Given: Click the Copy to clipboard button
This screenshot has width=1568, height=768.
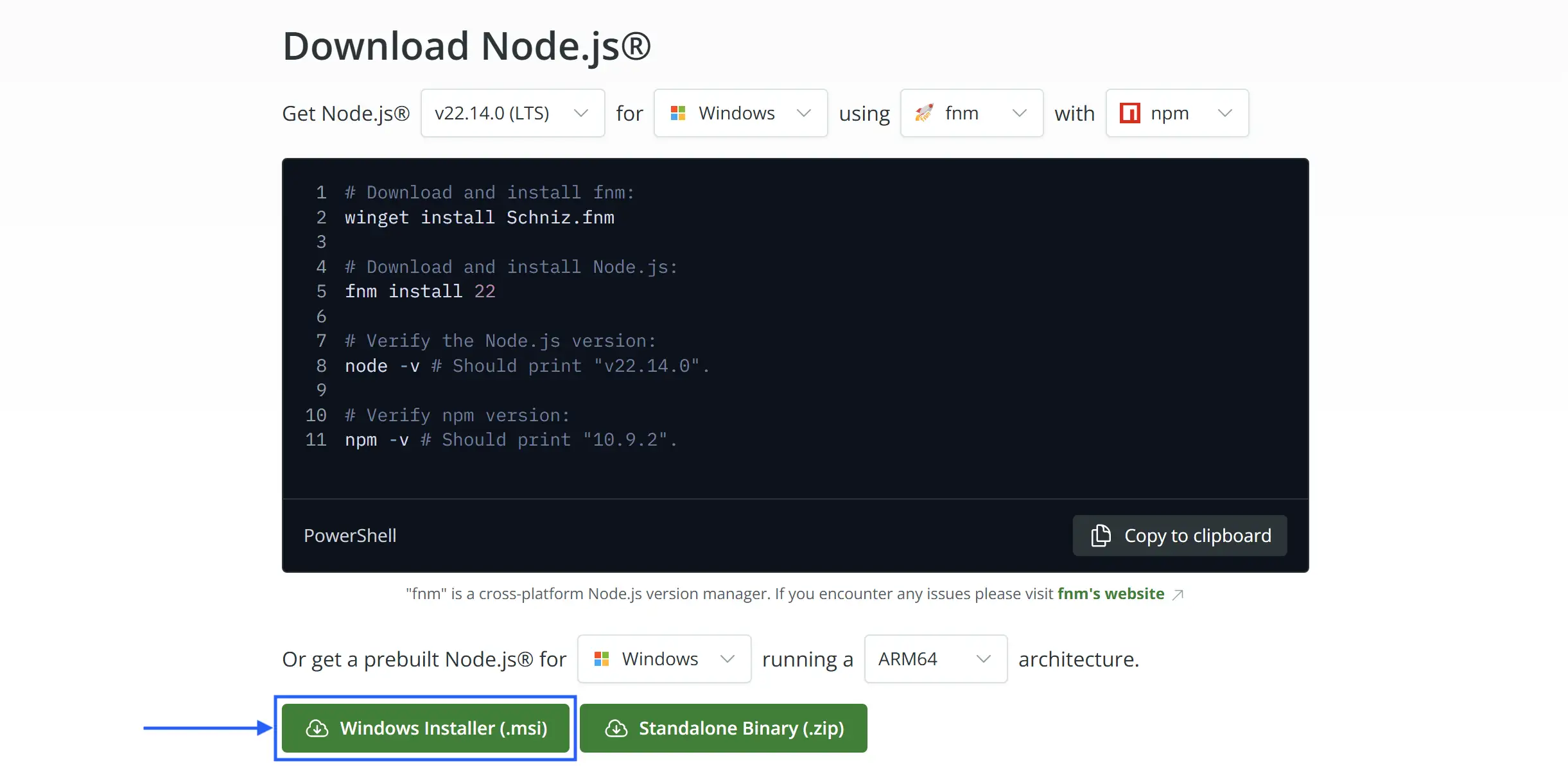Looking at the screenshot, I should coord(1180,536).
